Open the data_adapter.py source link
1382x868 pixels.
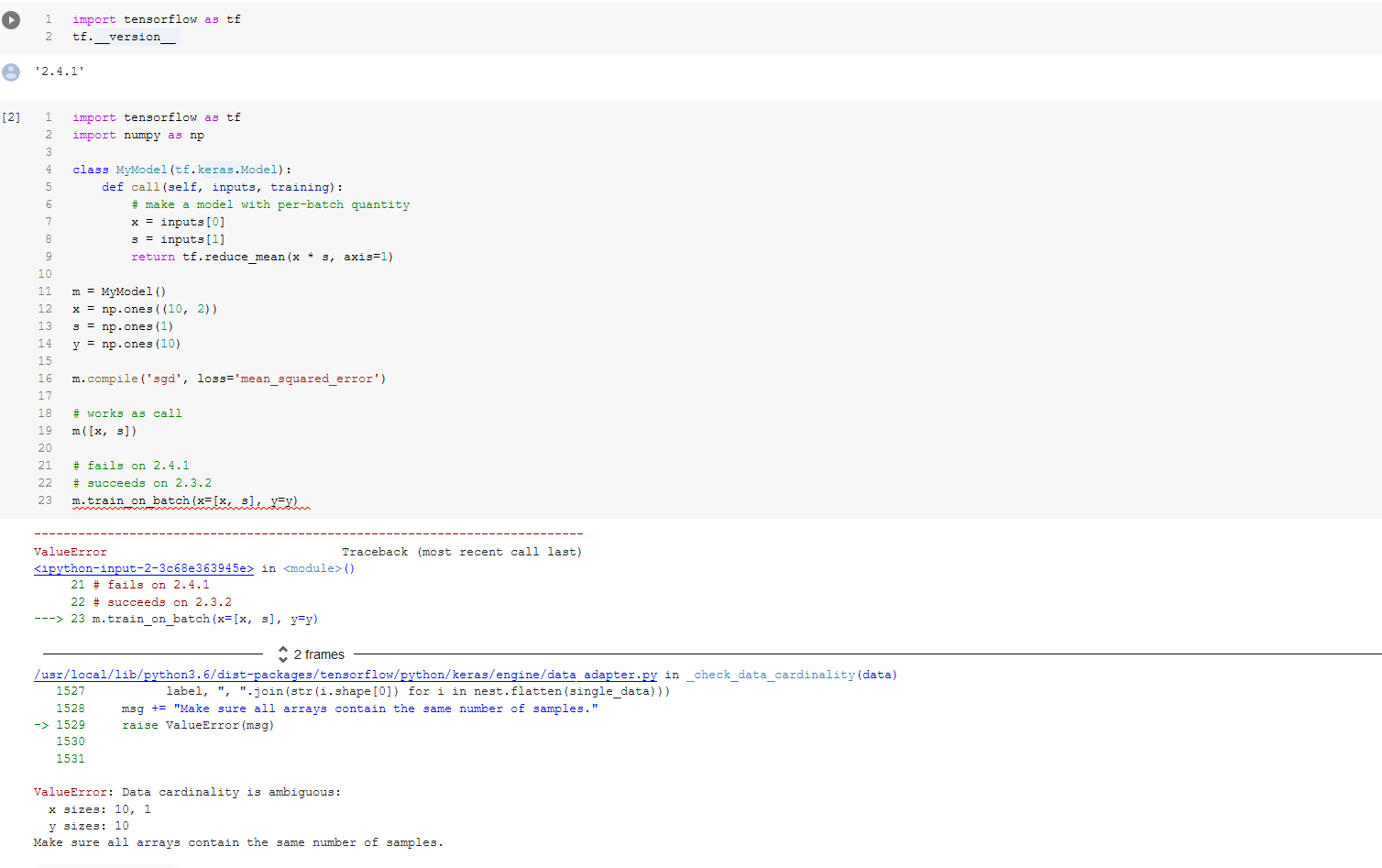[346, 674]
